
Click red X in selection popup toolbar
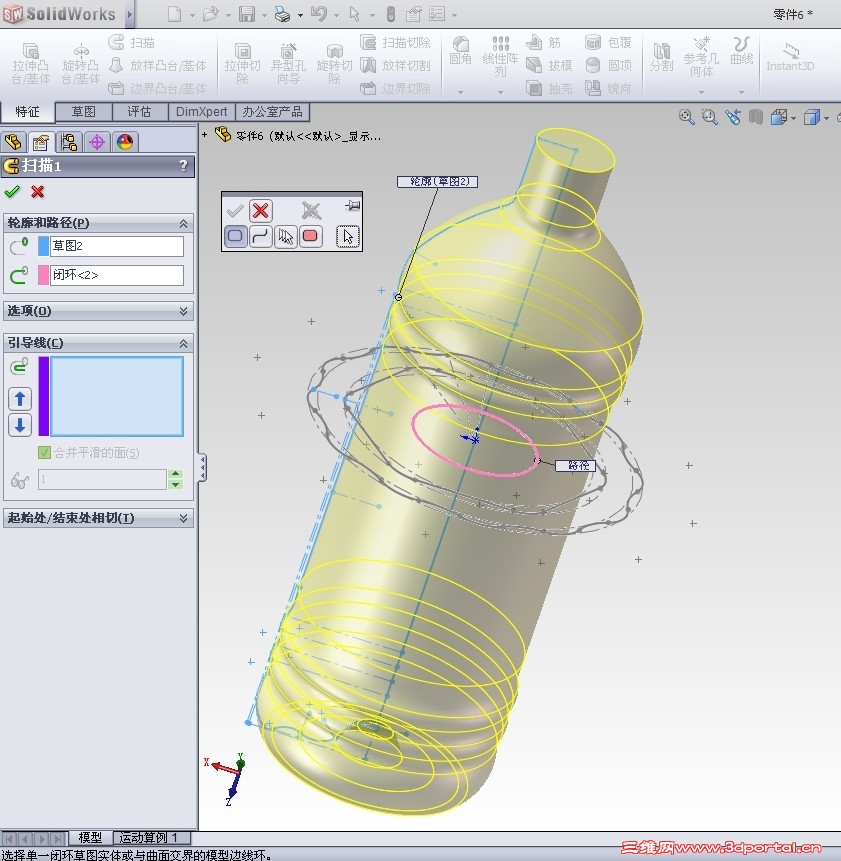click(261, 210)
